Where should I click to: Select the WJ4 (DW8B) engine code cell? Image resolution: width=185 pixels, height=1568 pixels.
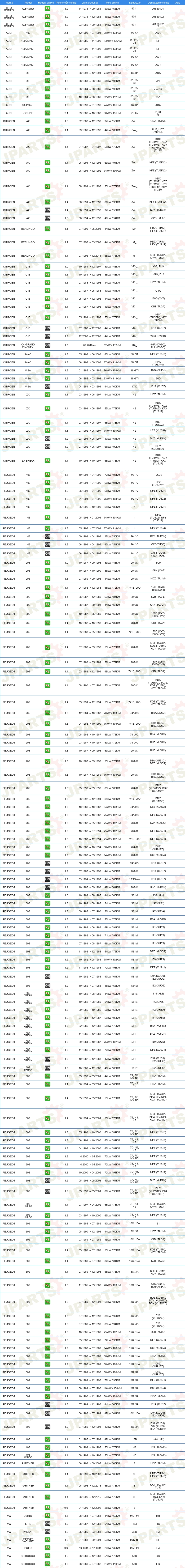158,336
